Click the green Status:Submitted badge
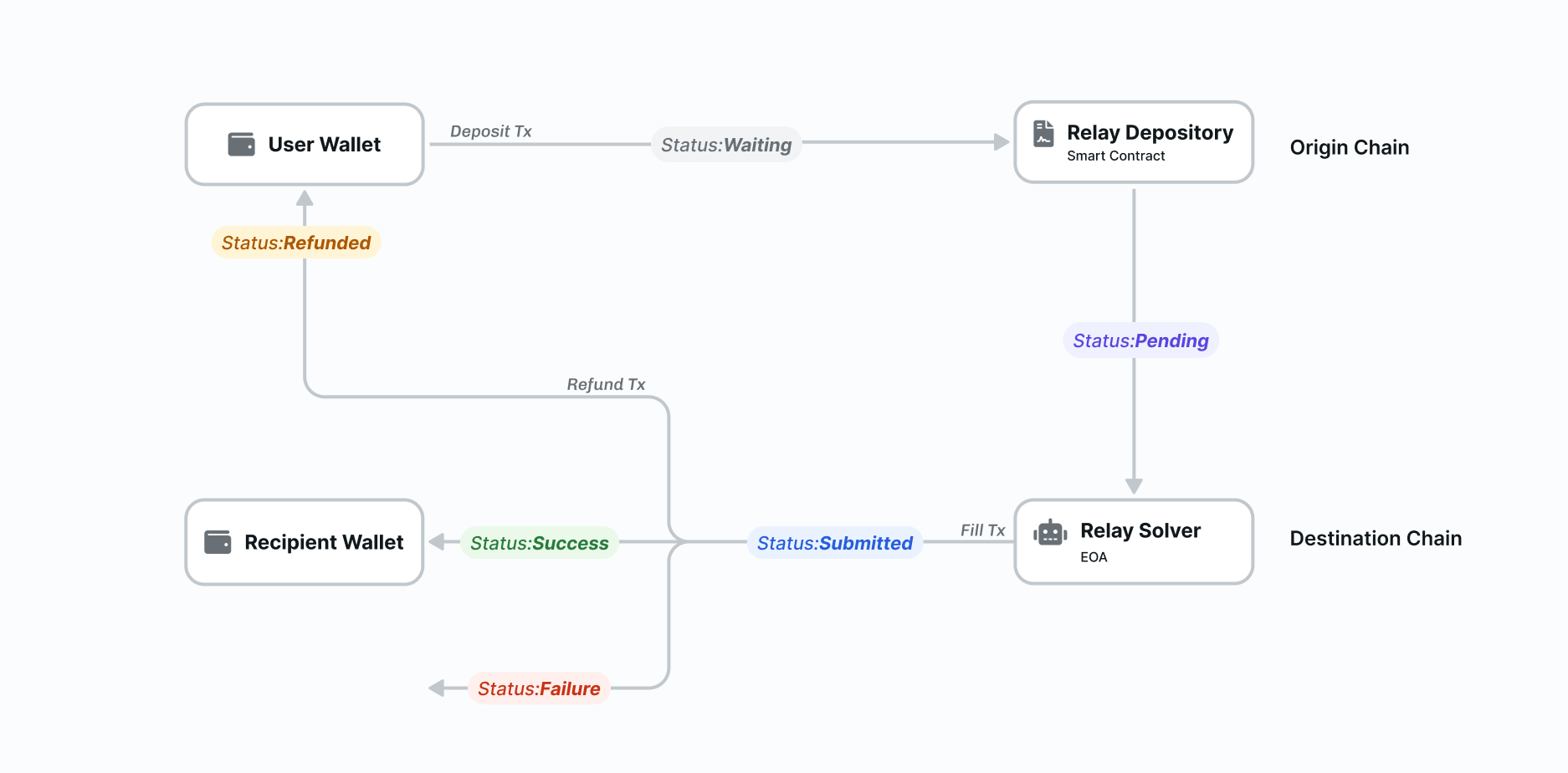This screenshot has width=1568, height=773. 833,542
